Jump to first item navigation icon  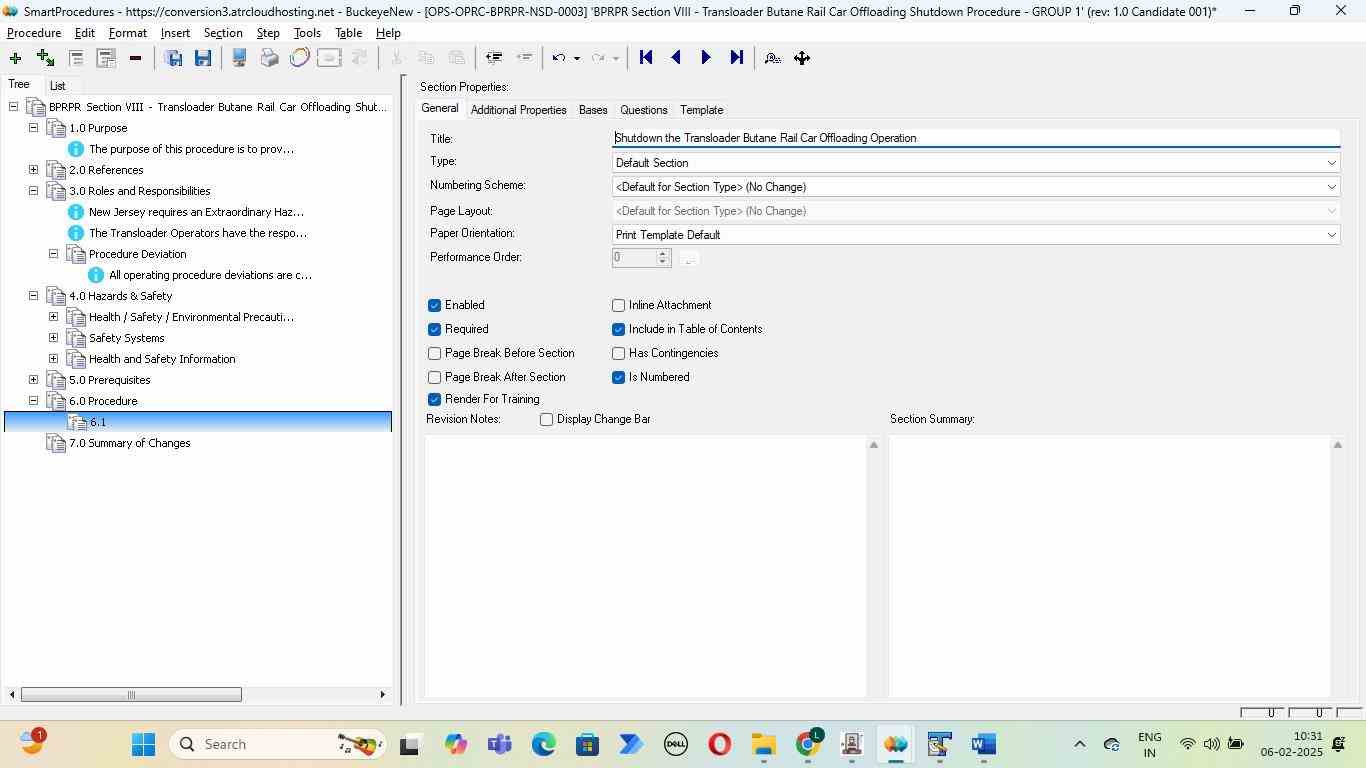(646, 58)
